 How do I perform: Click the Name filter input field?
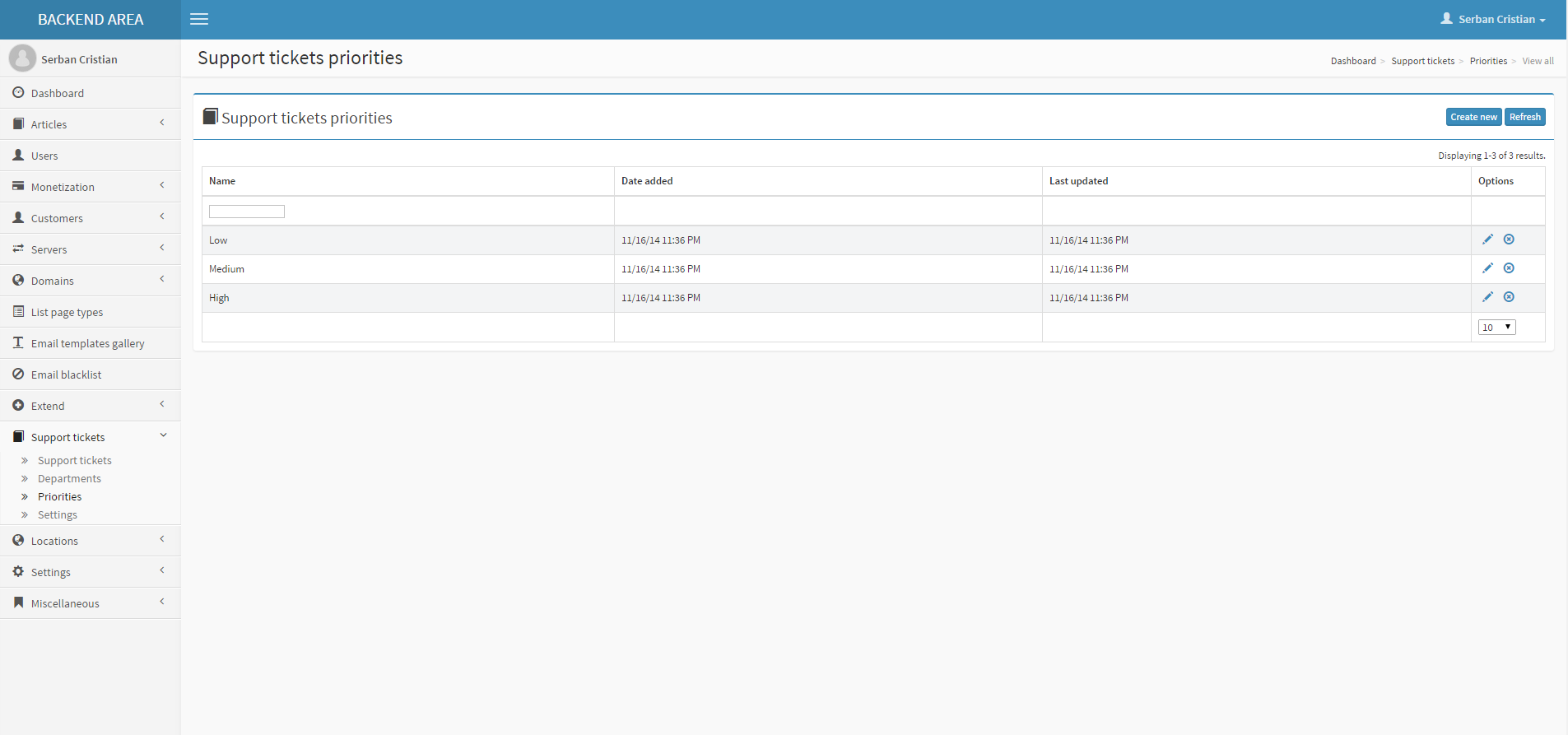pos(247,212)
